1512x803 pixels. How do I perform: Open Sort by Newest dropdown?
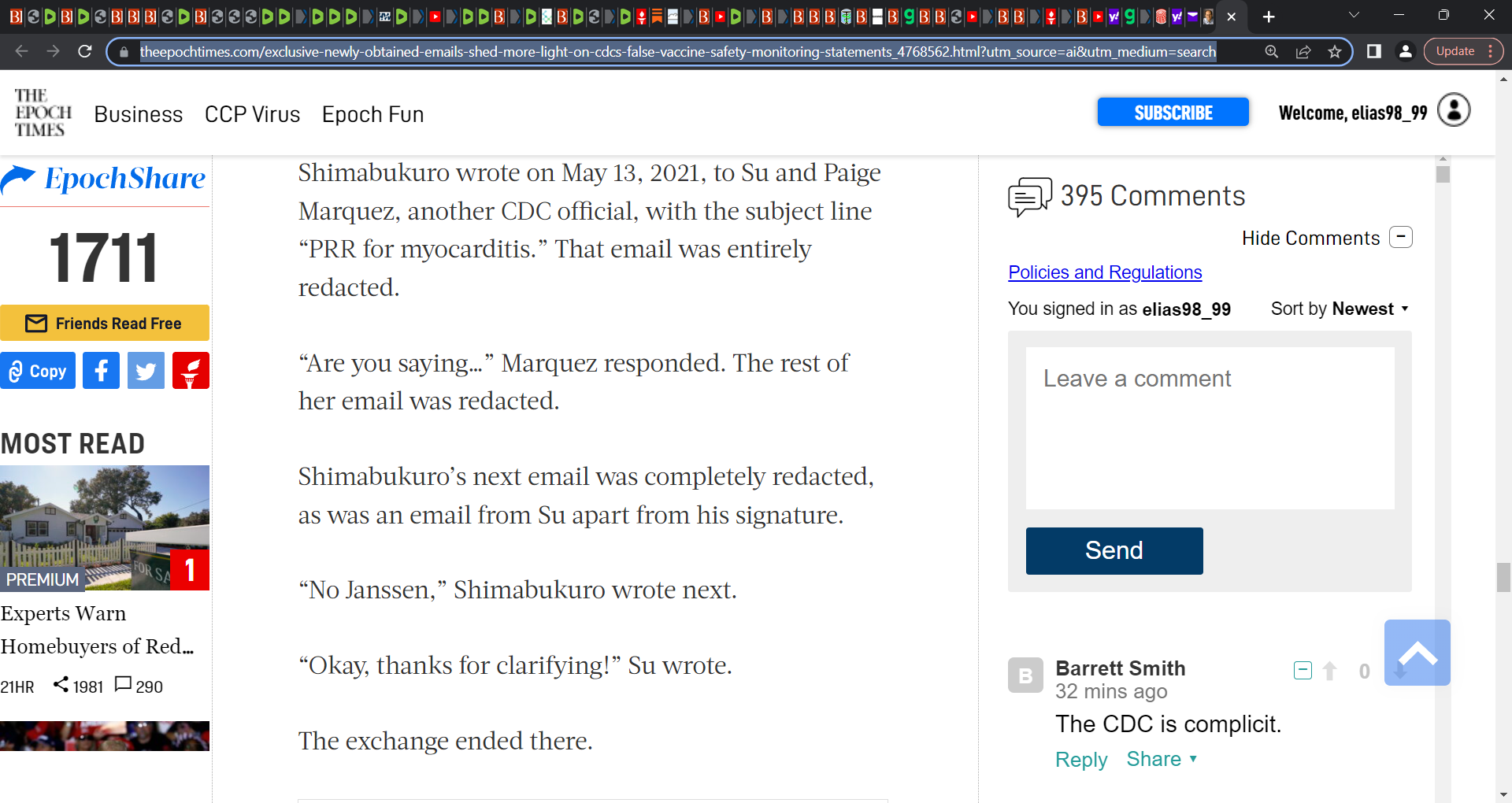(1340, 309)
